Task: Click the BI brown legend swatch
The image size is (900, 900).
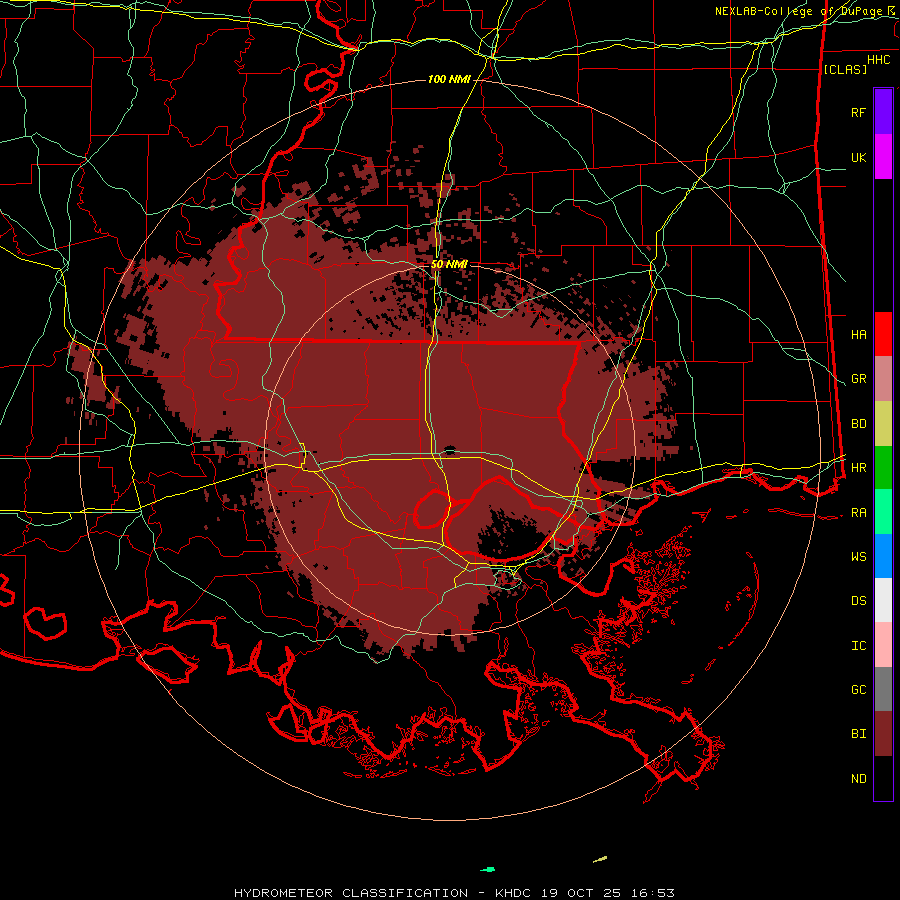Action: click(883, 734)
